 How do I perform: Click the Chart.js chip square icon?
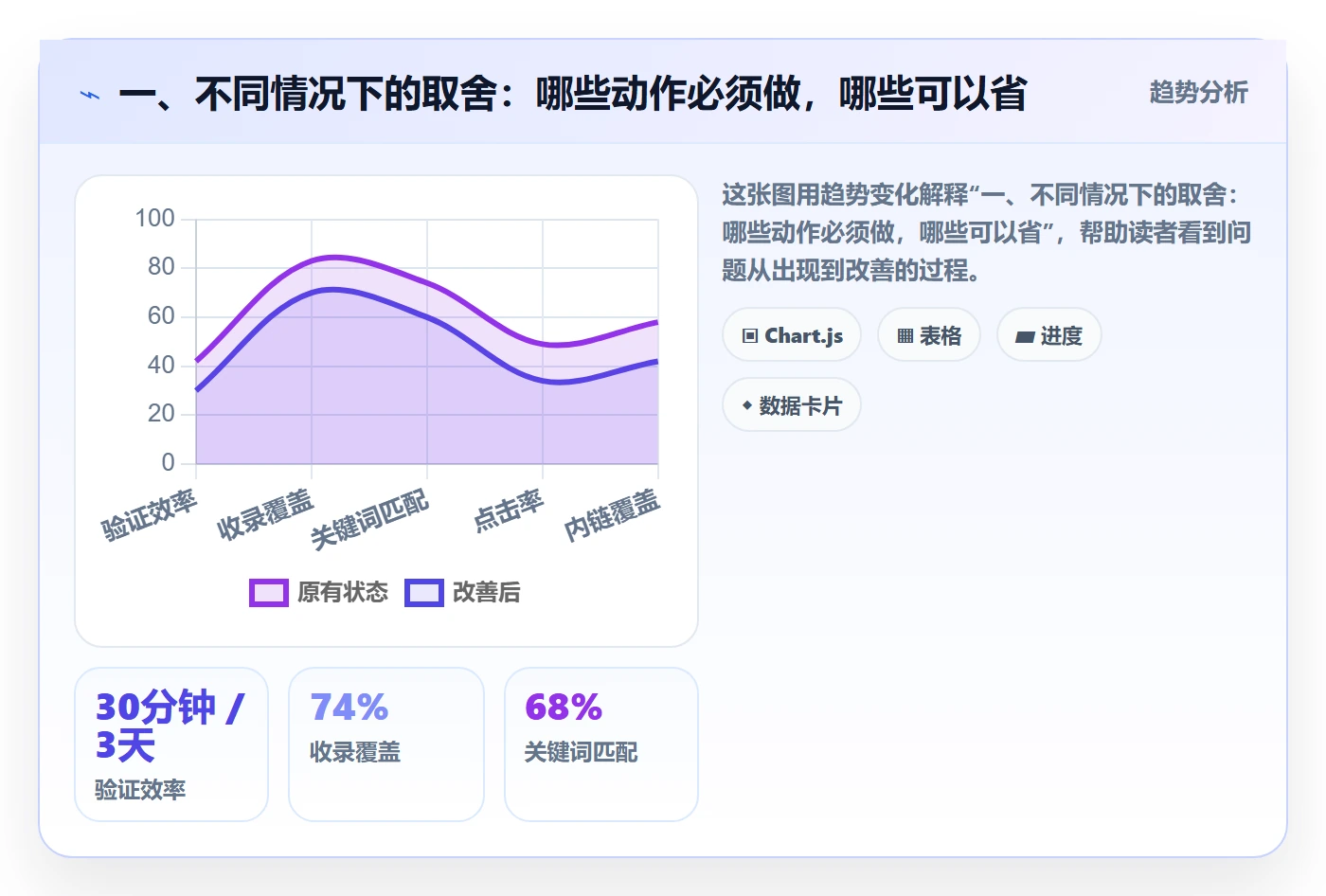point(750,336)
